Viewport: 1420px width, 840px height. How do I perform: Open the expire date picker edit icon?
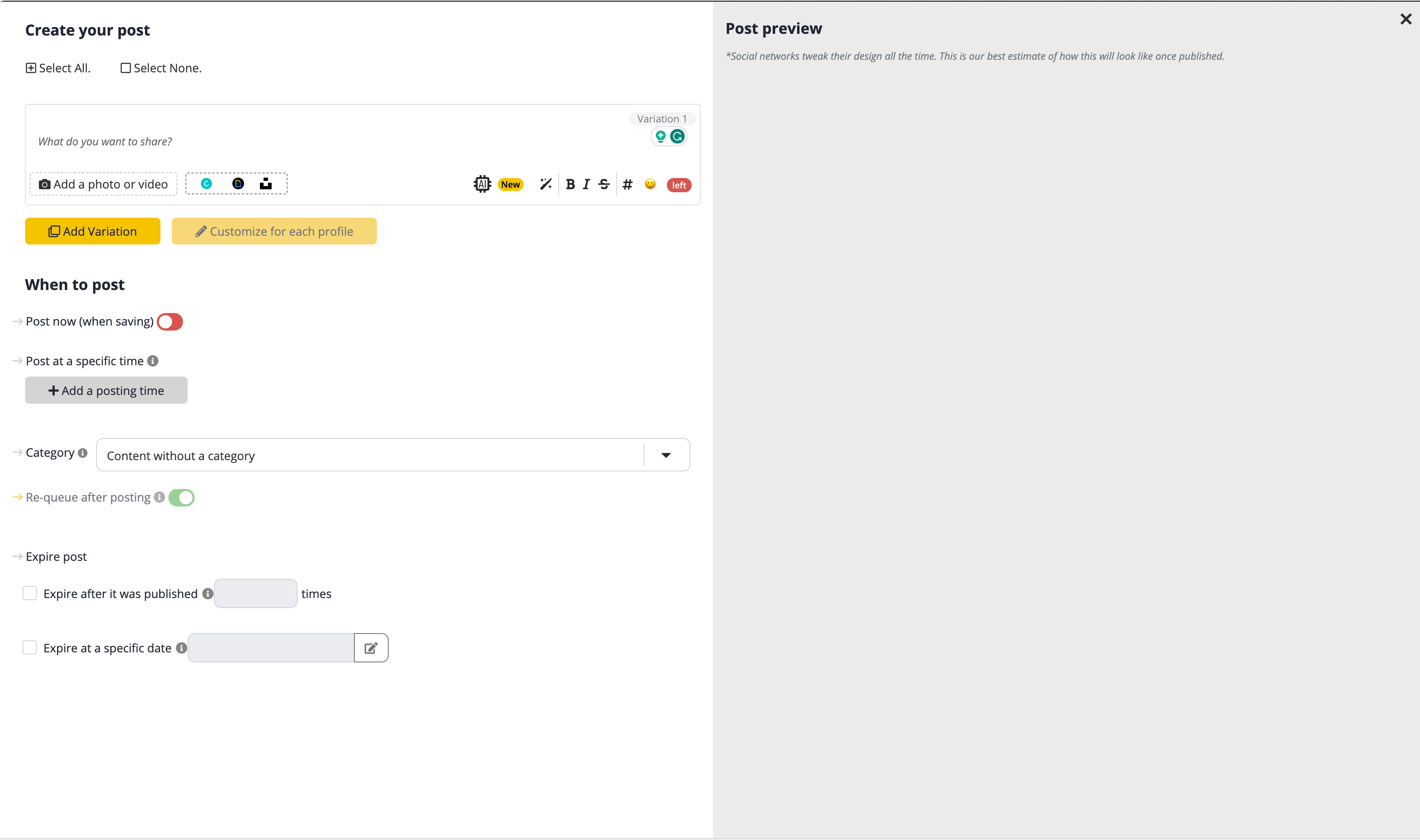tap(371, 647)
